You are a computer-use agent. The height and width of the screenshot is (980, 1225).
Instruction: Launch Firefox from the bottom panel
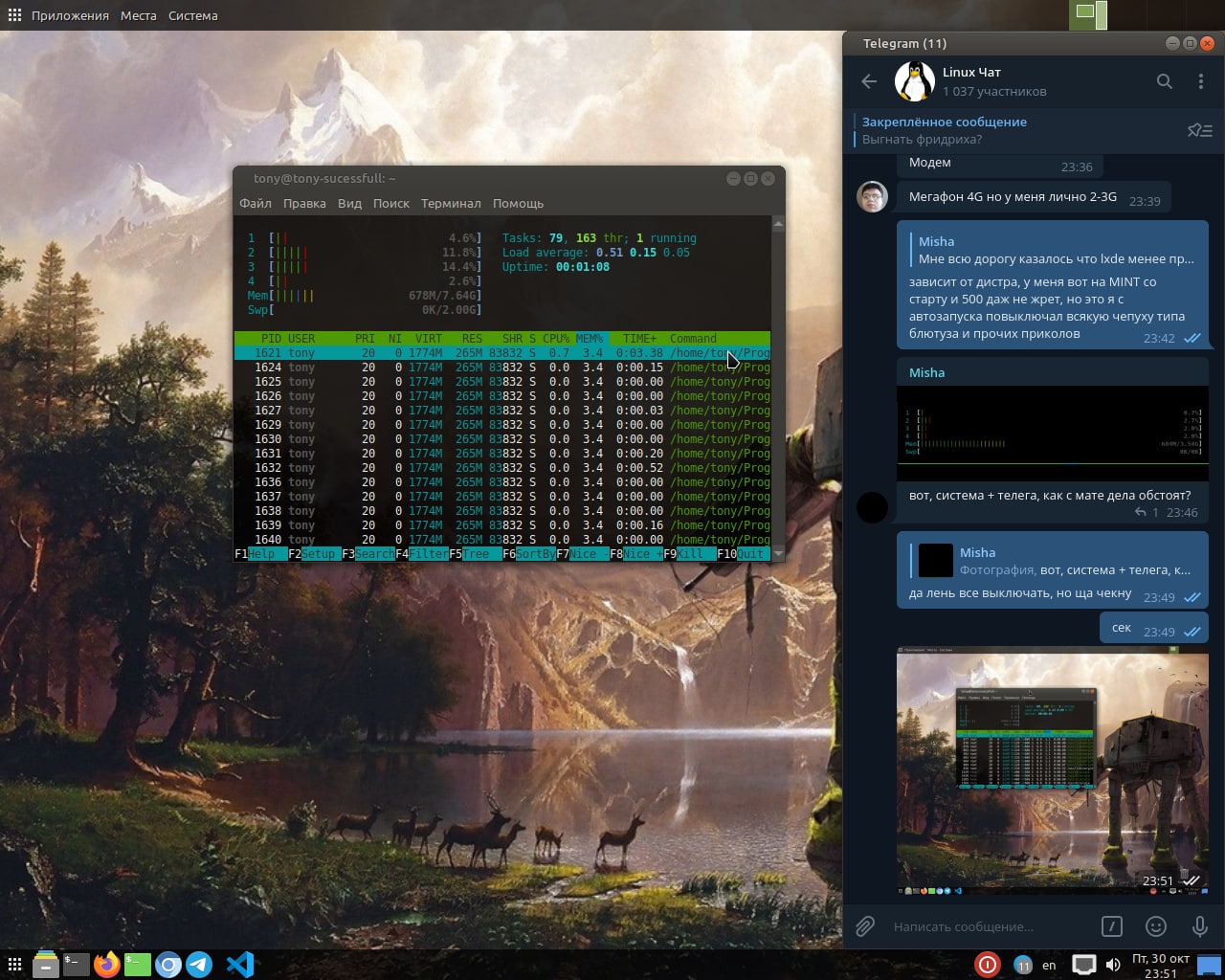click(x=107, y=964)
